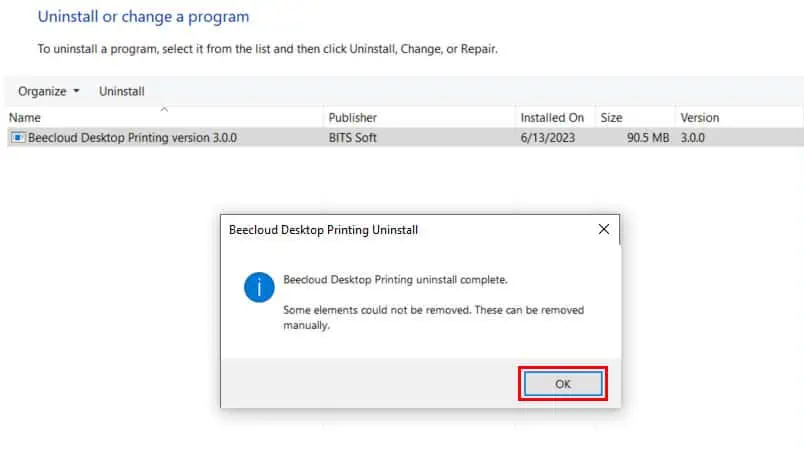This screenshot has height=451, width=804.
Task: Close the Beecloud Desktop Printing Uninstall dialog
Action: (x=604, y=229)
